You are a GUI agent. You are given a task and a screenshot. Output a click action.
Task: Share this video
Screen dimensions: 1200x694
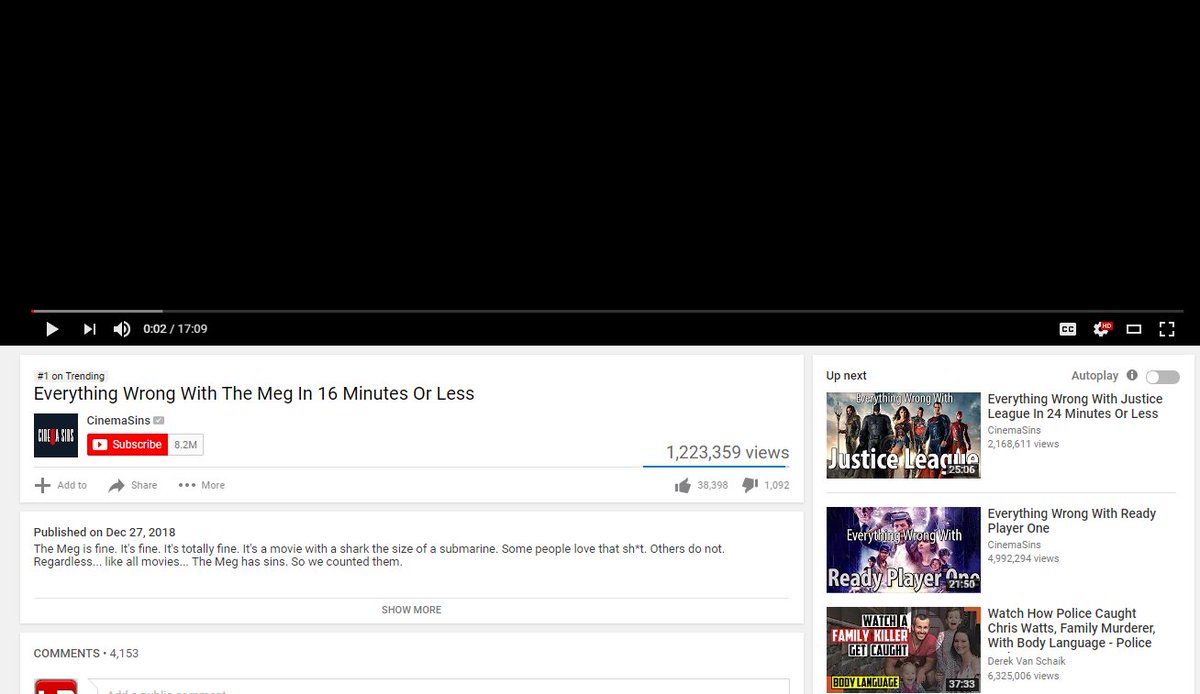tap(133, 485)
